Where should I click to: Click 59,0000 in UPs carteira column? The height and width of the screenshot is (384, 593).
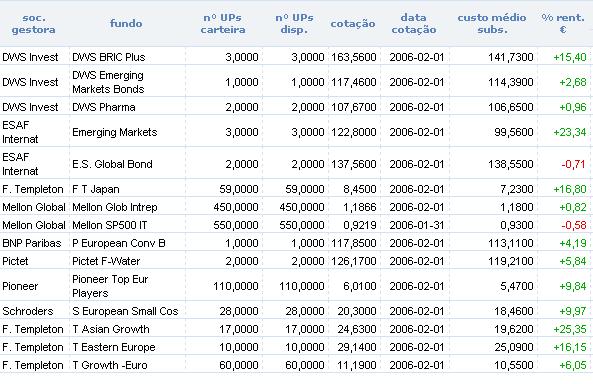239,189
